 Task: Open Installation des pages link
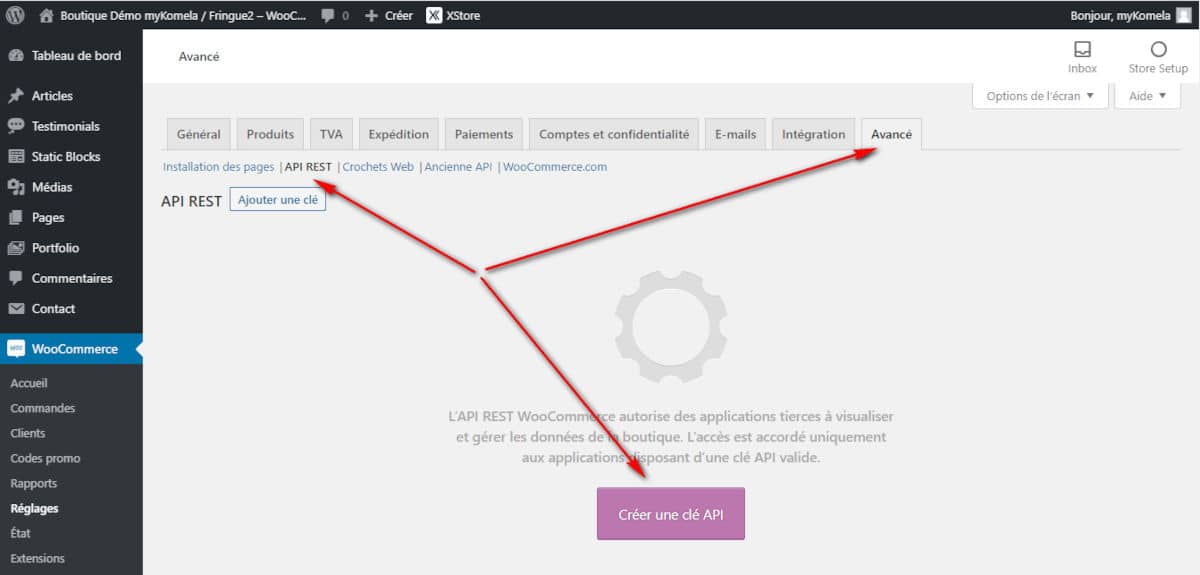[x=218, y=167]
